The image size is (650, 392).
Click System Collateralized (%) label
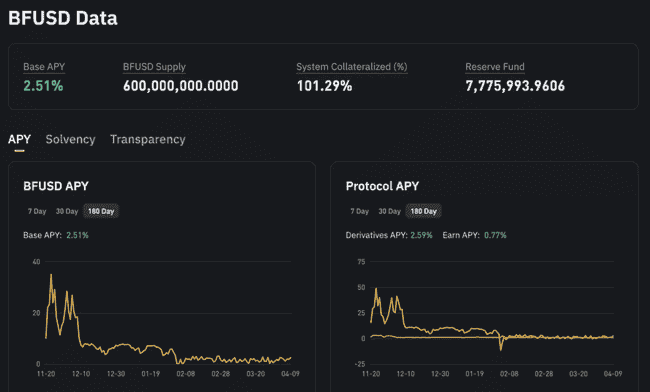(x=352, y=67)
